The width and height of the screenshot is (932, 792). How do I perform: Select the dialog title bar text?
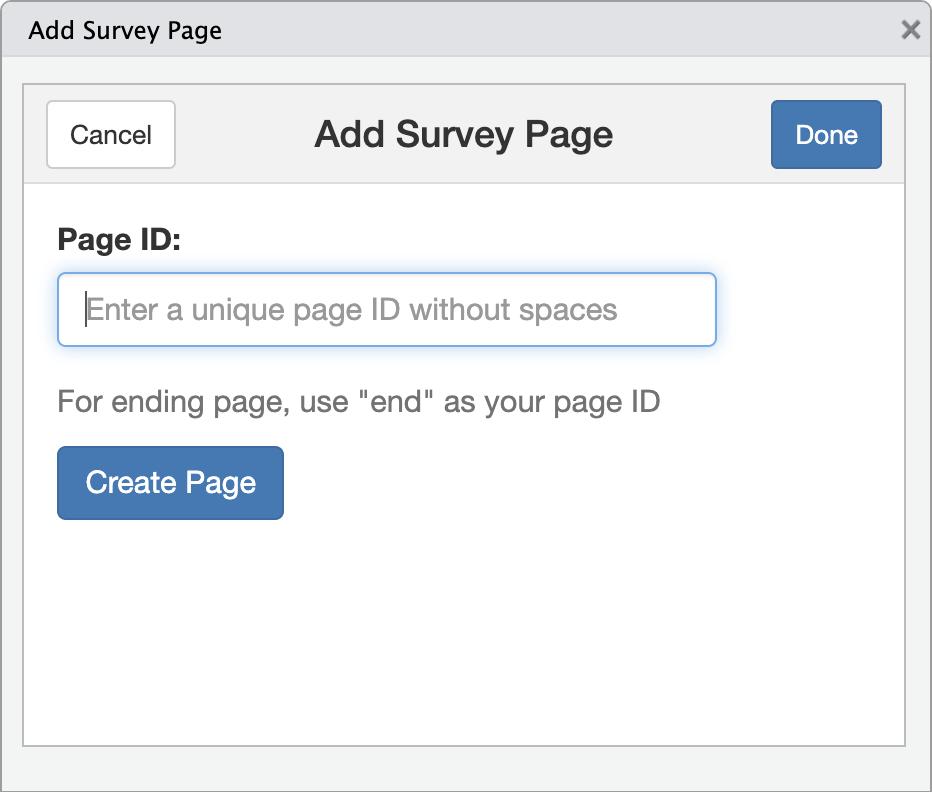(125, 30)
